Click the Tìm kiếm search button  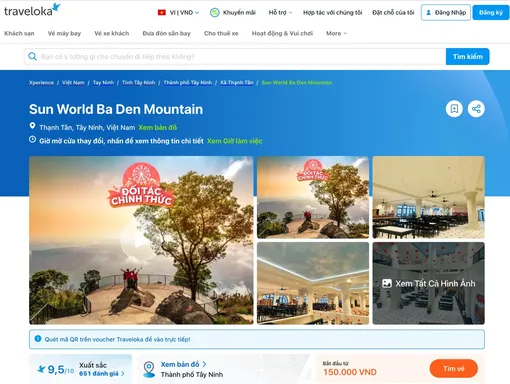tap(467, 57)
